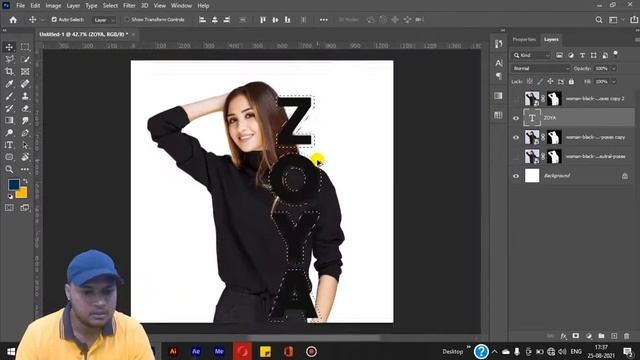Viewport: 640px width, 360px height.
Task: Select the Eraser tool
Action: point(25,109)
